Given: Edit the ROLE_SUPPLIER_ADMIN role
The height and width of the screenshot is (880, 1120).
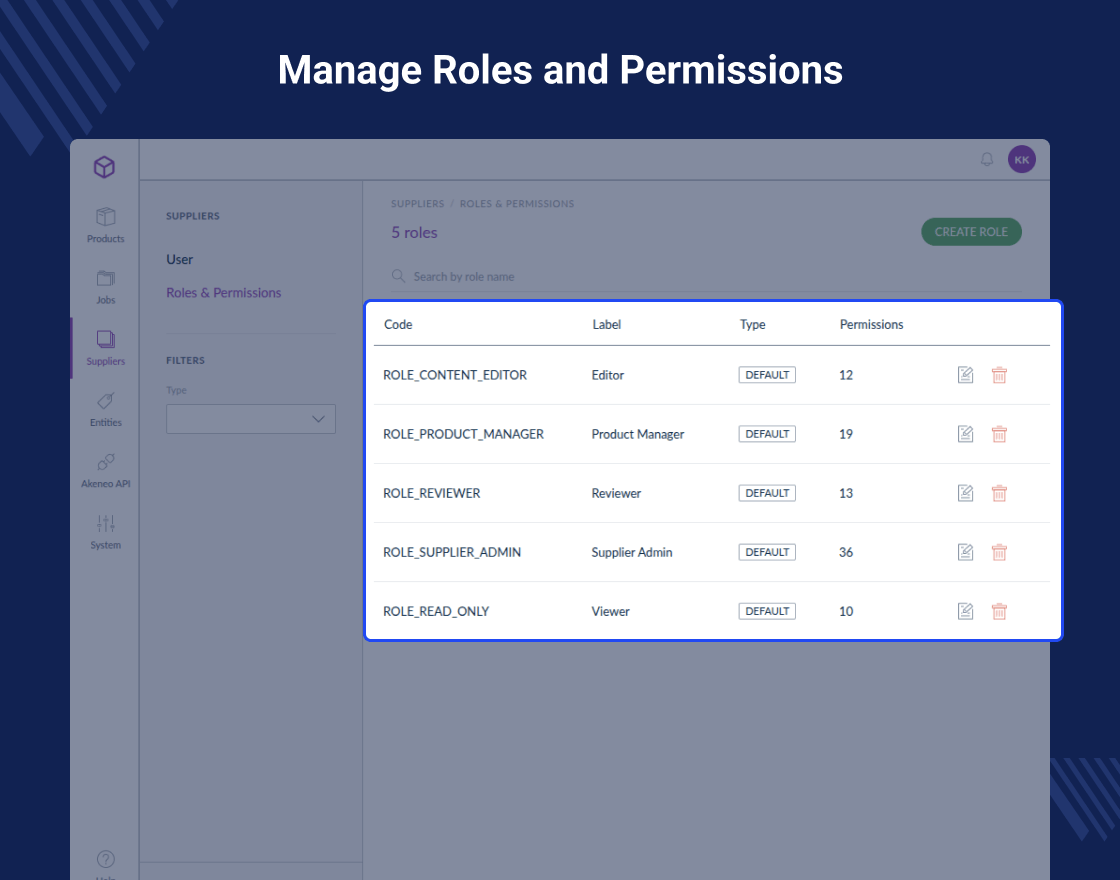Looking at the screenshot, I should coord(965,552).
